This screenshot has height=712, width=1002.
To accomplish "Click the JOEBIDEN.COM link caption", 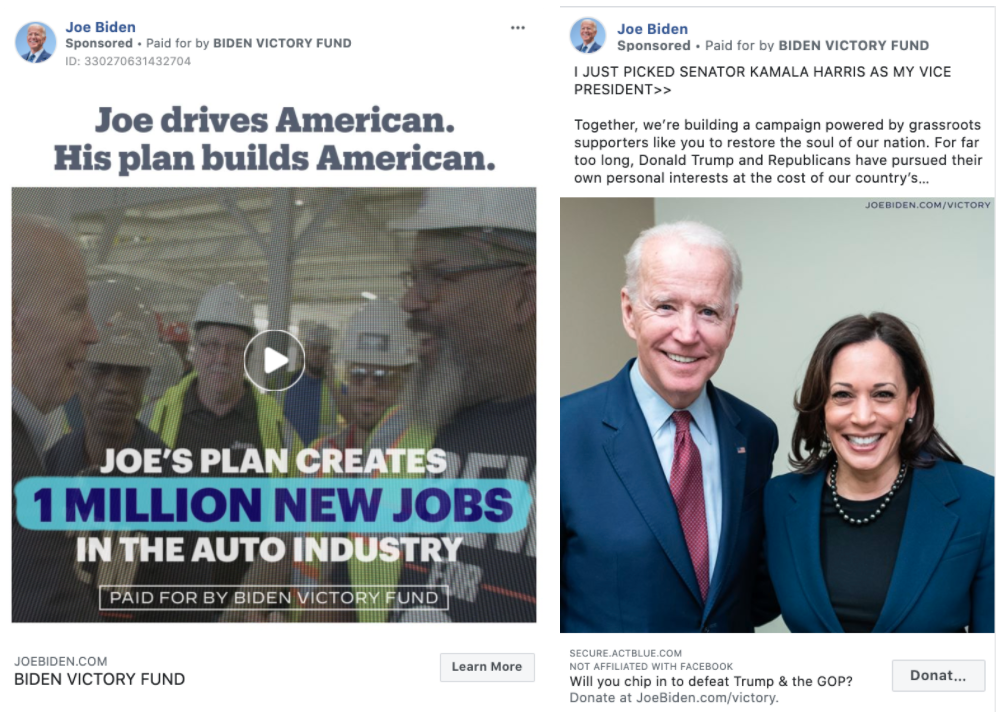I will click(61, 661).
